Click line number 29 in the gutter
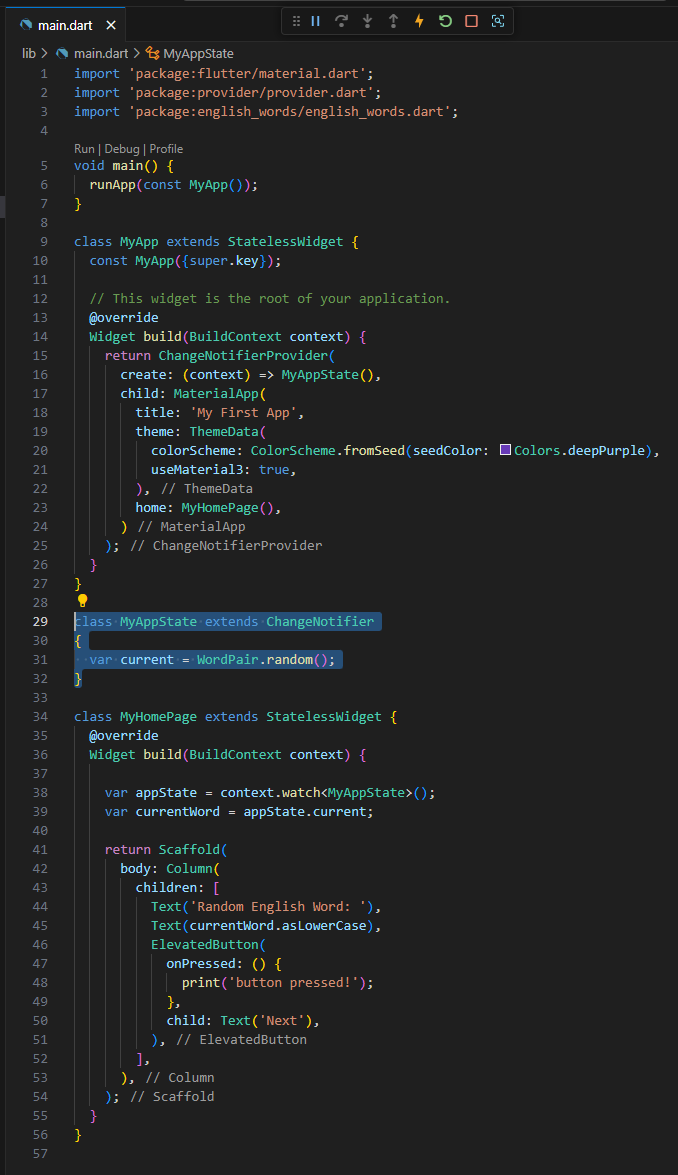 click(40, 621)
